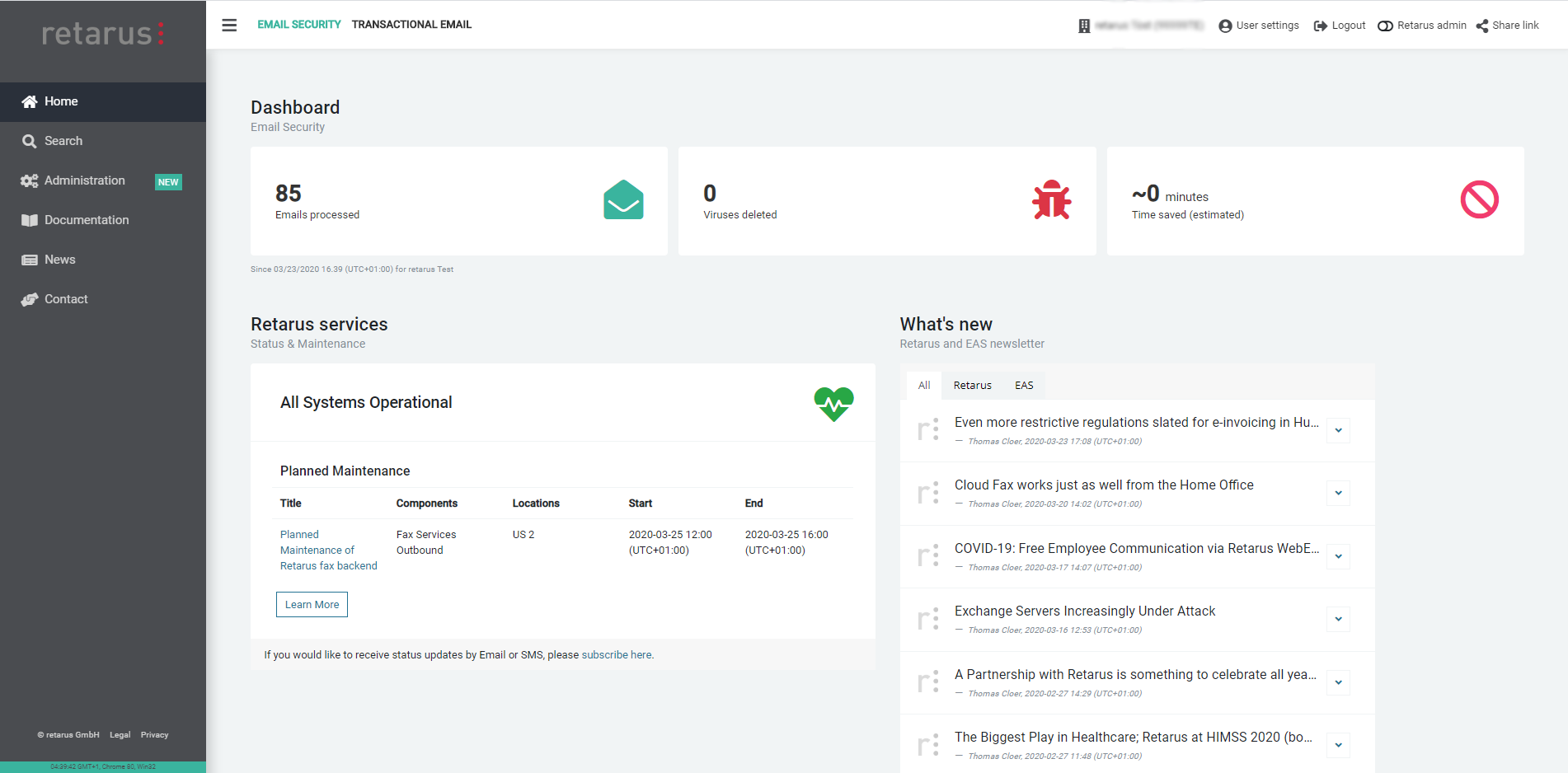Click the Learn More button
This screenshot has height=773, width=1568.
[312, 604]
